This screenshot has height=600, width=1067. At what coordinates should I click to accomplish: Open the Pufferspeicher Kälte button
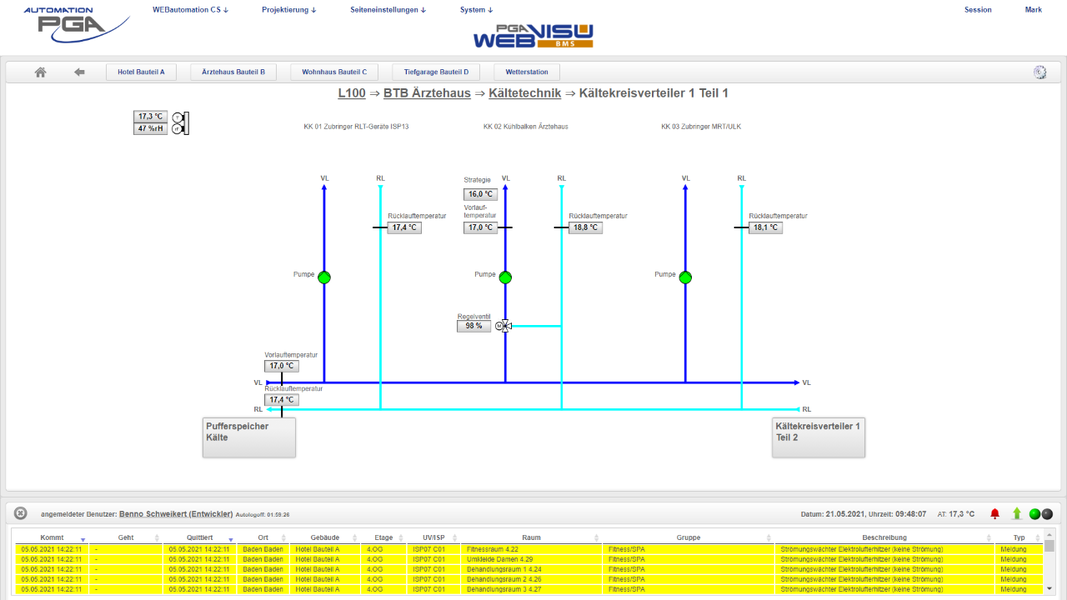click(248, 437)
